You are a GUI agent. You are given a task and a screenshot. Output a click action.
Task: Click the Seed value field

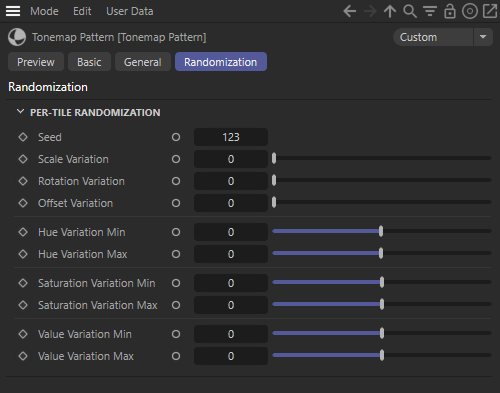(231, 137)
